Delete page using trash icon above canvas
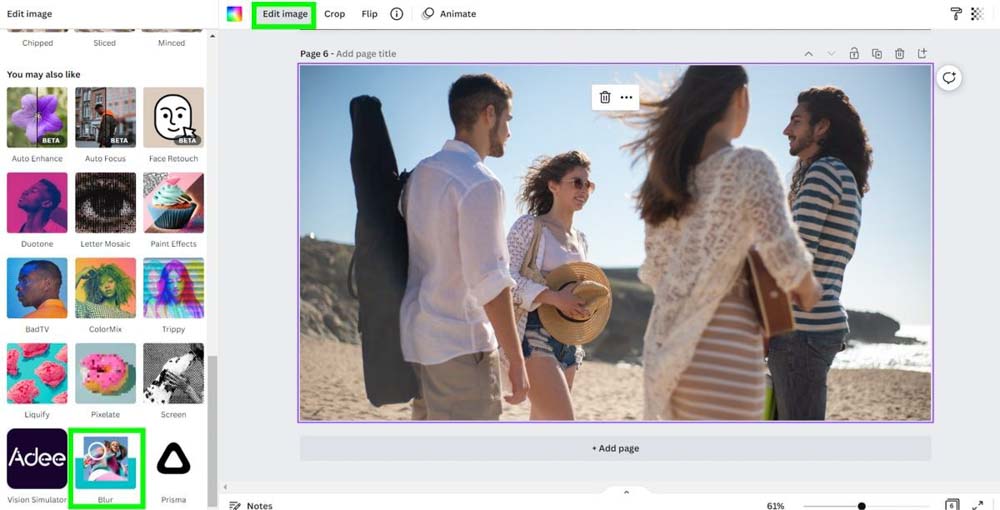 [x=899, y=54]
